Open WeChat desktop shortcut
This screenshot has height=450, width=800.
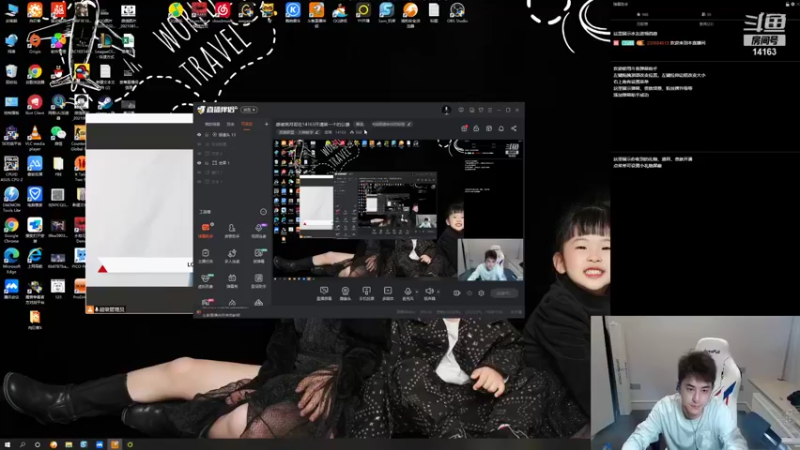click(x=58, y=136)
